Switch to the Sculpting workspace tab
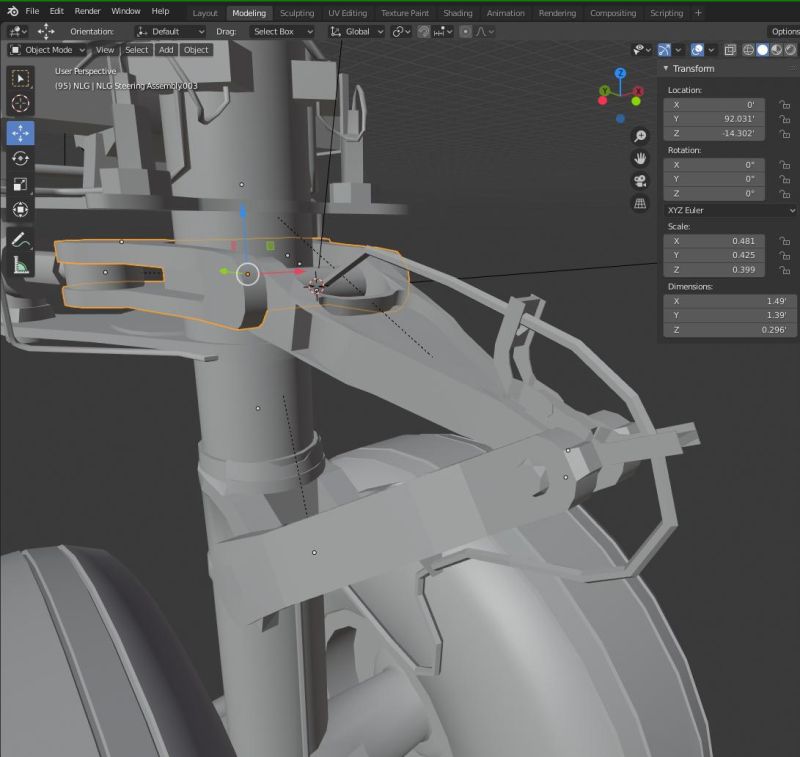This screenshot has width=800, height=757. coord(296,13)
